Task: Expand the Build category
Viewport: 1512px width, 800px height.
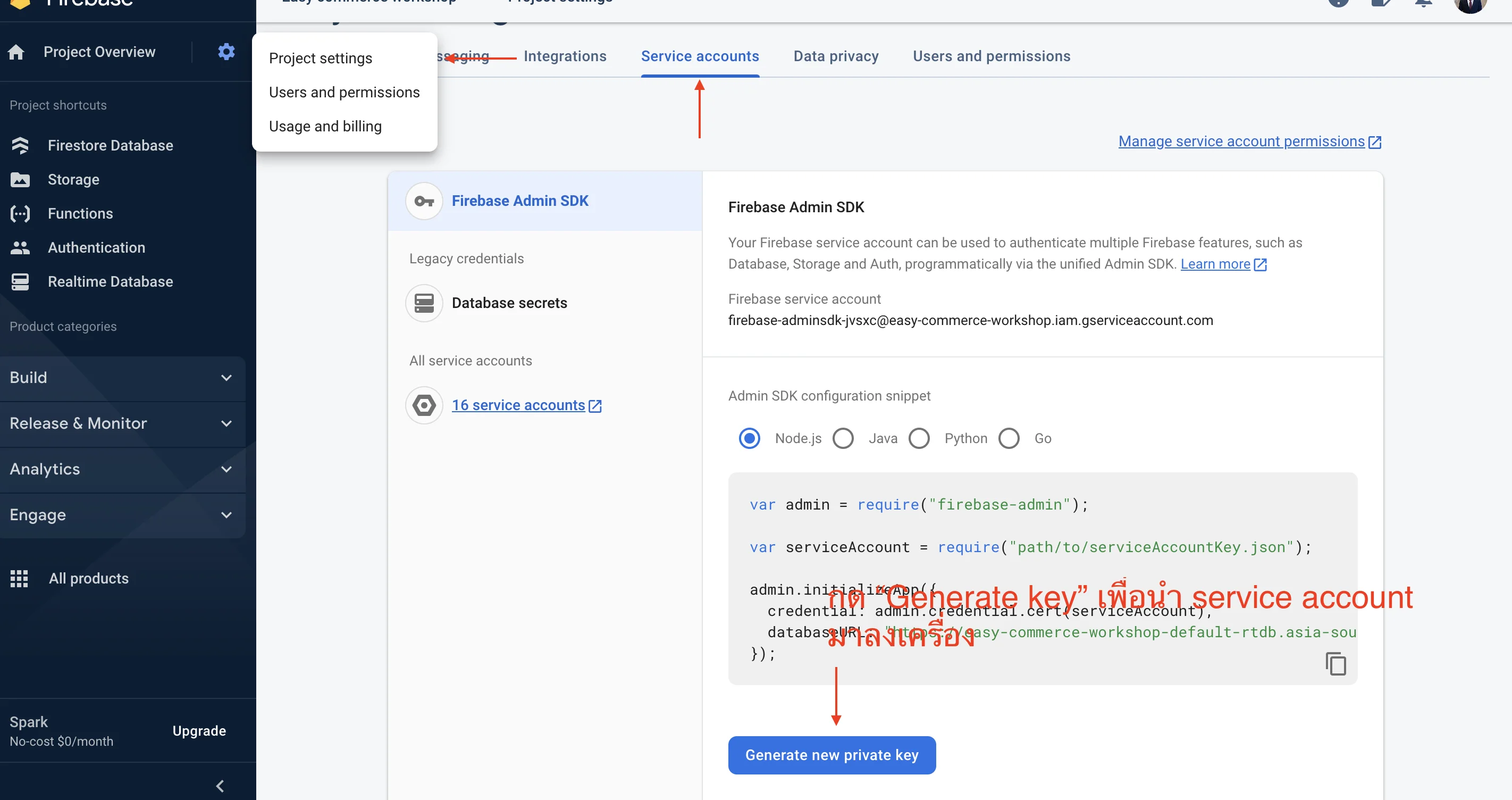Action: 123,378
